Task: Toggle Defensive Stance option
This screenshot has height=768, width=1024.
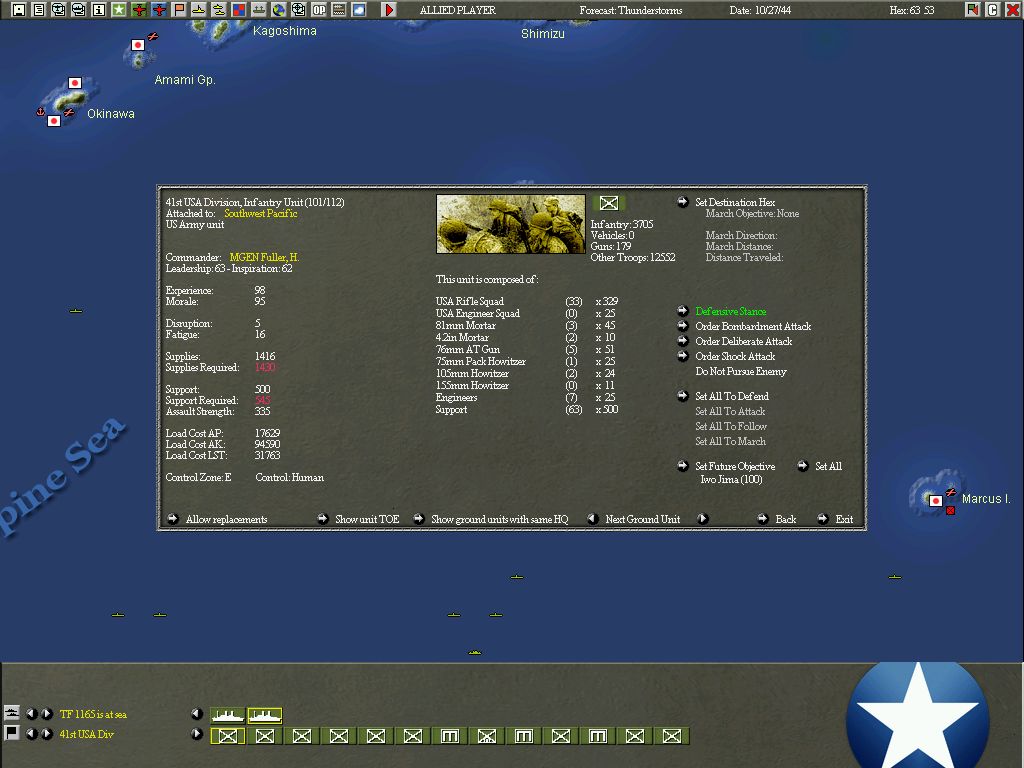Action: click(730, 312)
